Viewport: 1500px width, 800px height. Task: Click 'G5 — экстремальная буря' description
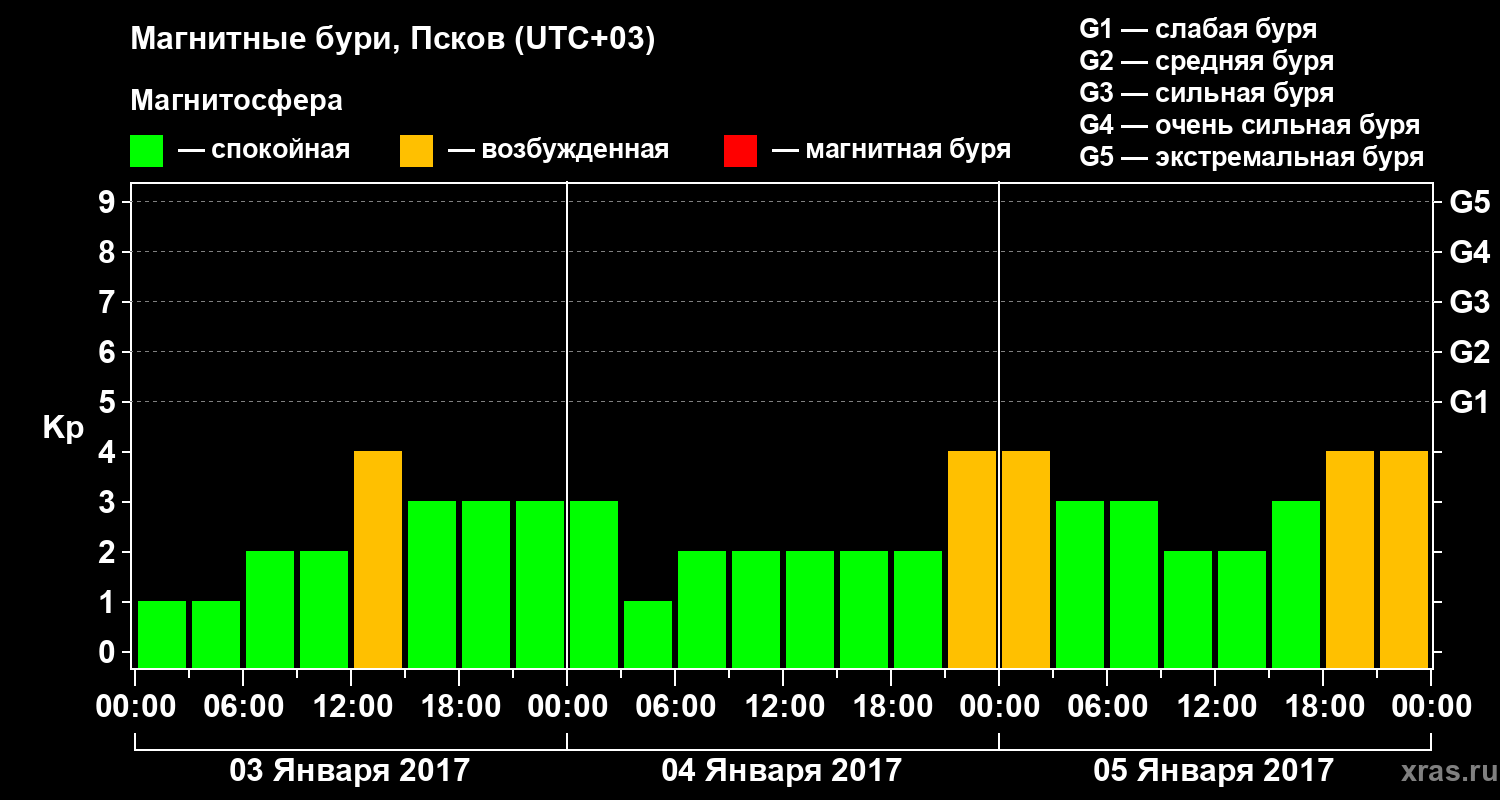pos(1252,158)
